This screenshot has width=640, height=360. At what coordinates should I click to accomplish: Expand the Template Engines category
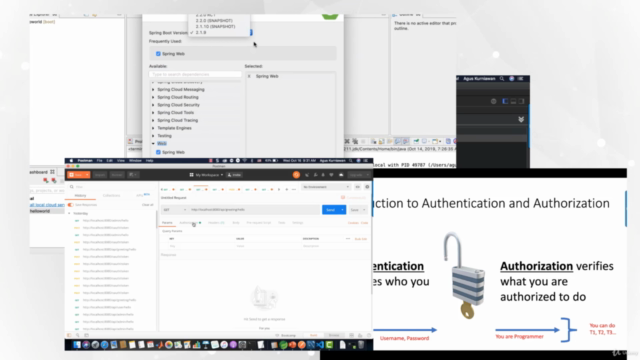tap(153, 128)
